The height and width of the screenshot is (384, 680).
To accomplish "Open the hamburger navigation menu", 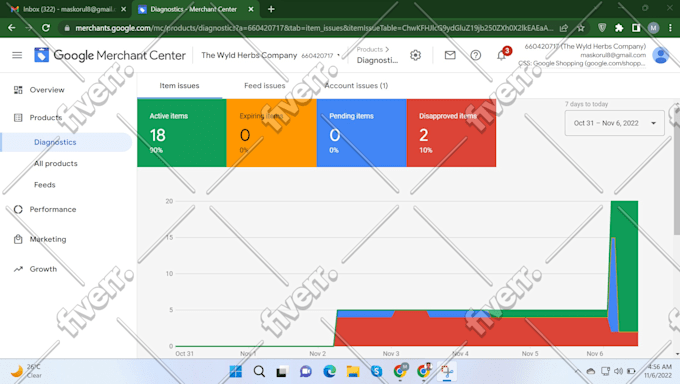I will [17, 55].
